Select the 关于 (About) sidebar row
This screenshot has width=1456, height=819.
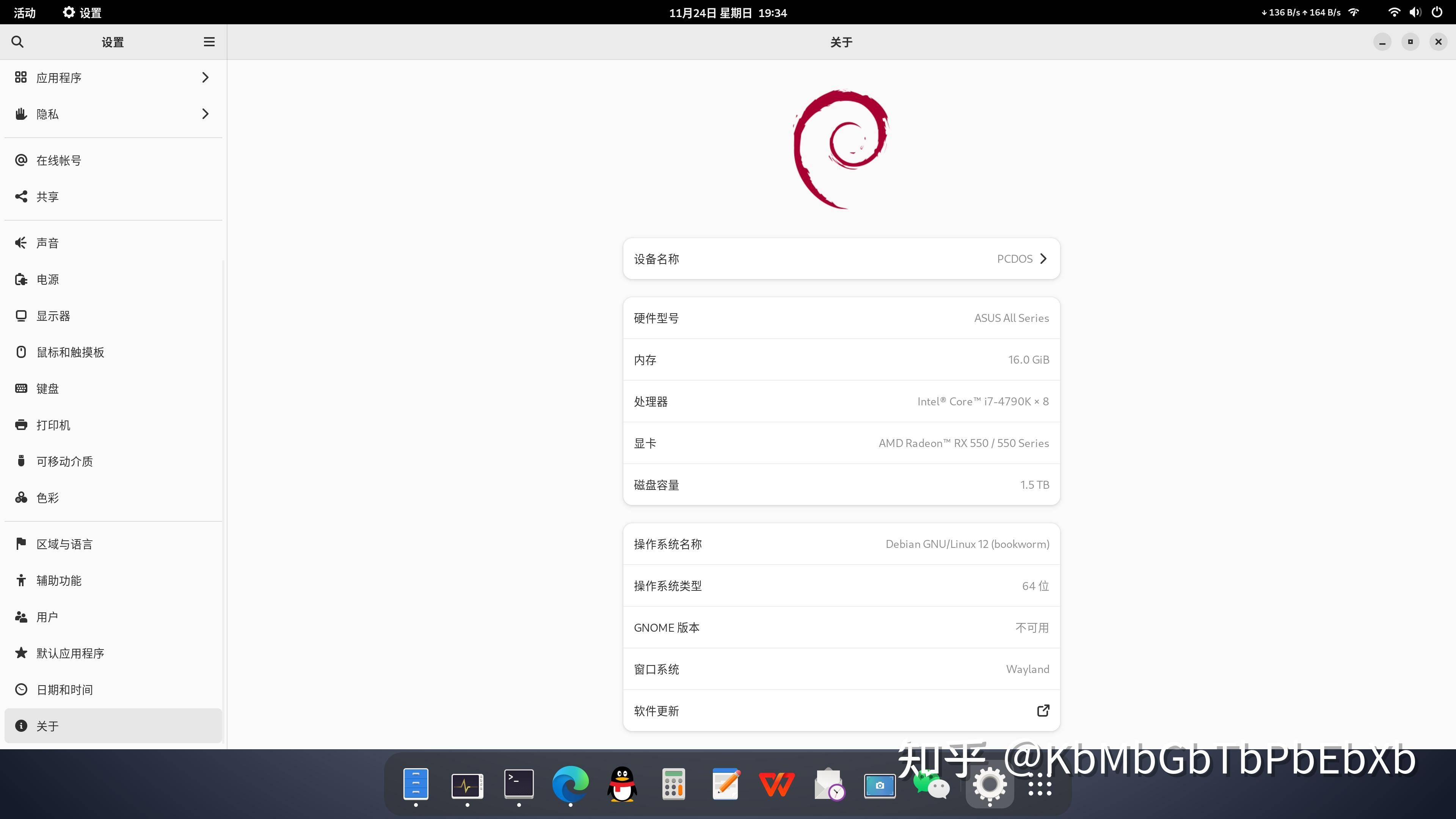pyautogui.click(x=113, y=726)
